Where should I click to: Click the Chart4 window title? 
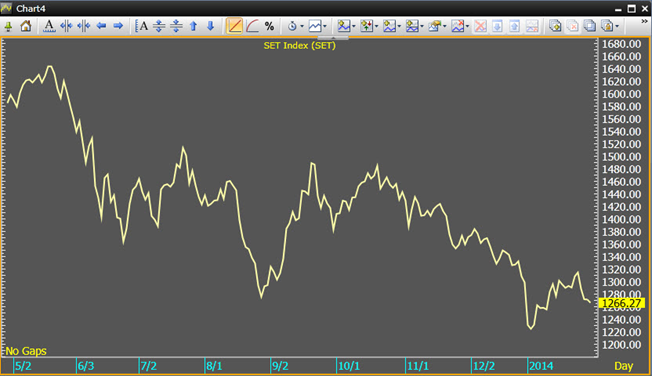click(31, 8)
